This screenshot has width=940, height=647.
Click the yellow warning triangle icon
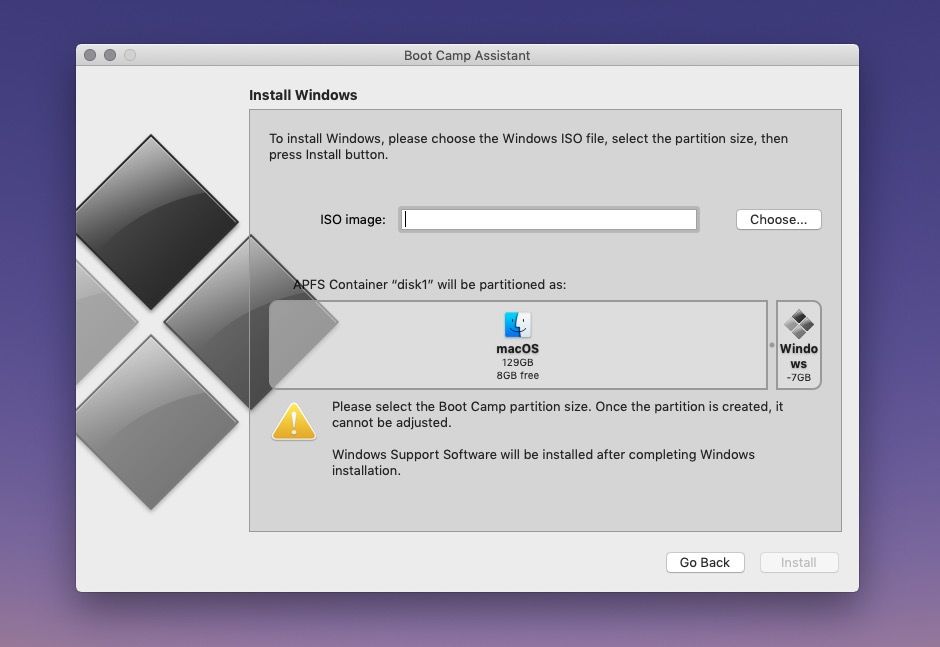pyautogui.click(x=293, y=420)
